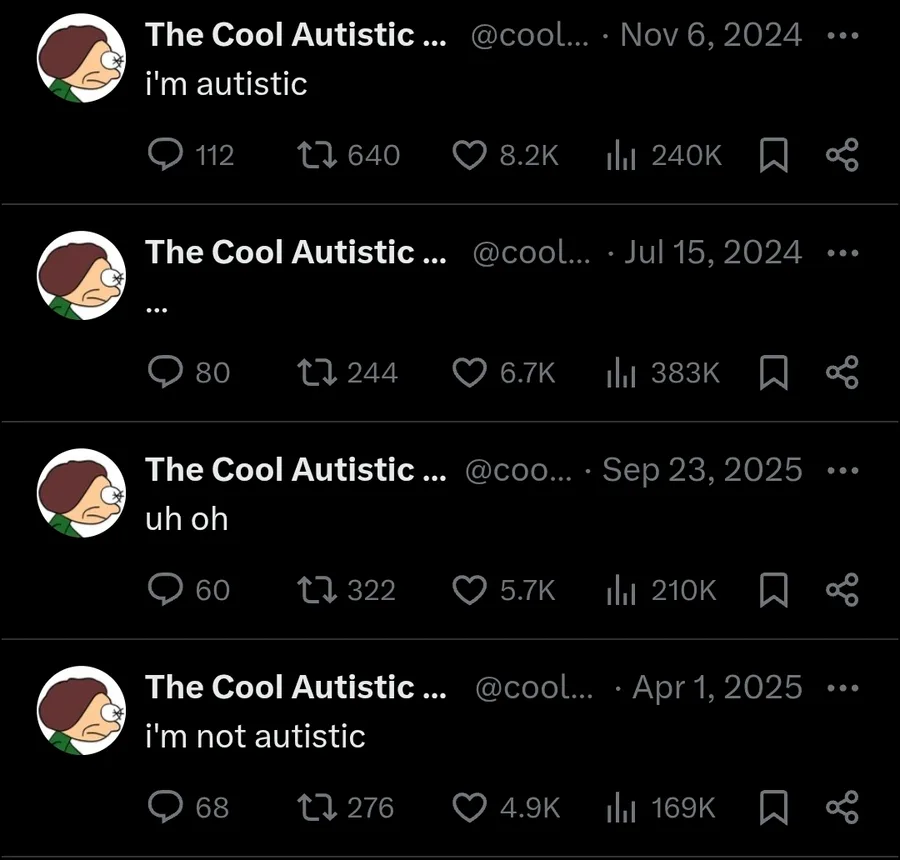The width and height of the screenshot is (900, 860).
Task: Bookmark the "uh oh" tweet
Action: pos(773,590)
